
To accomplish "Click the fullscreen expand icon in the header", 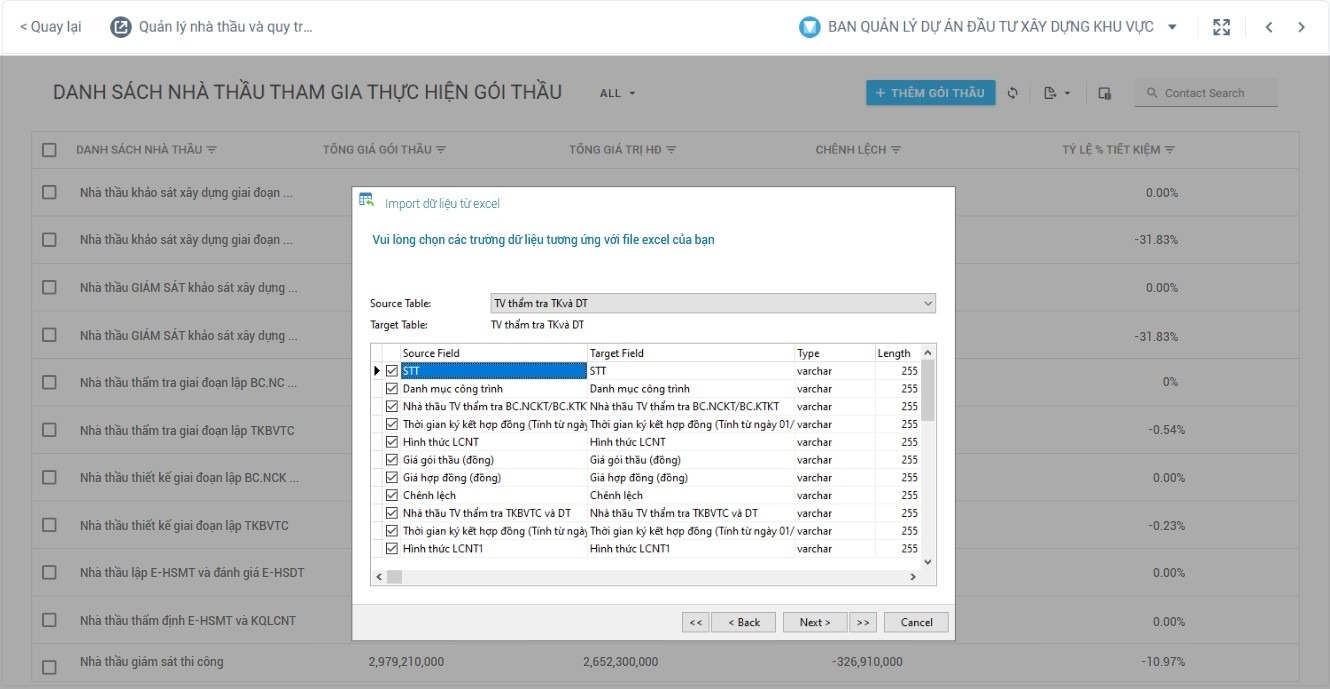I will point(1221,26).
